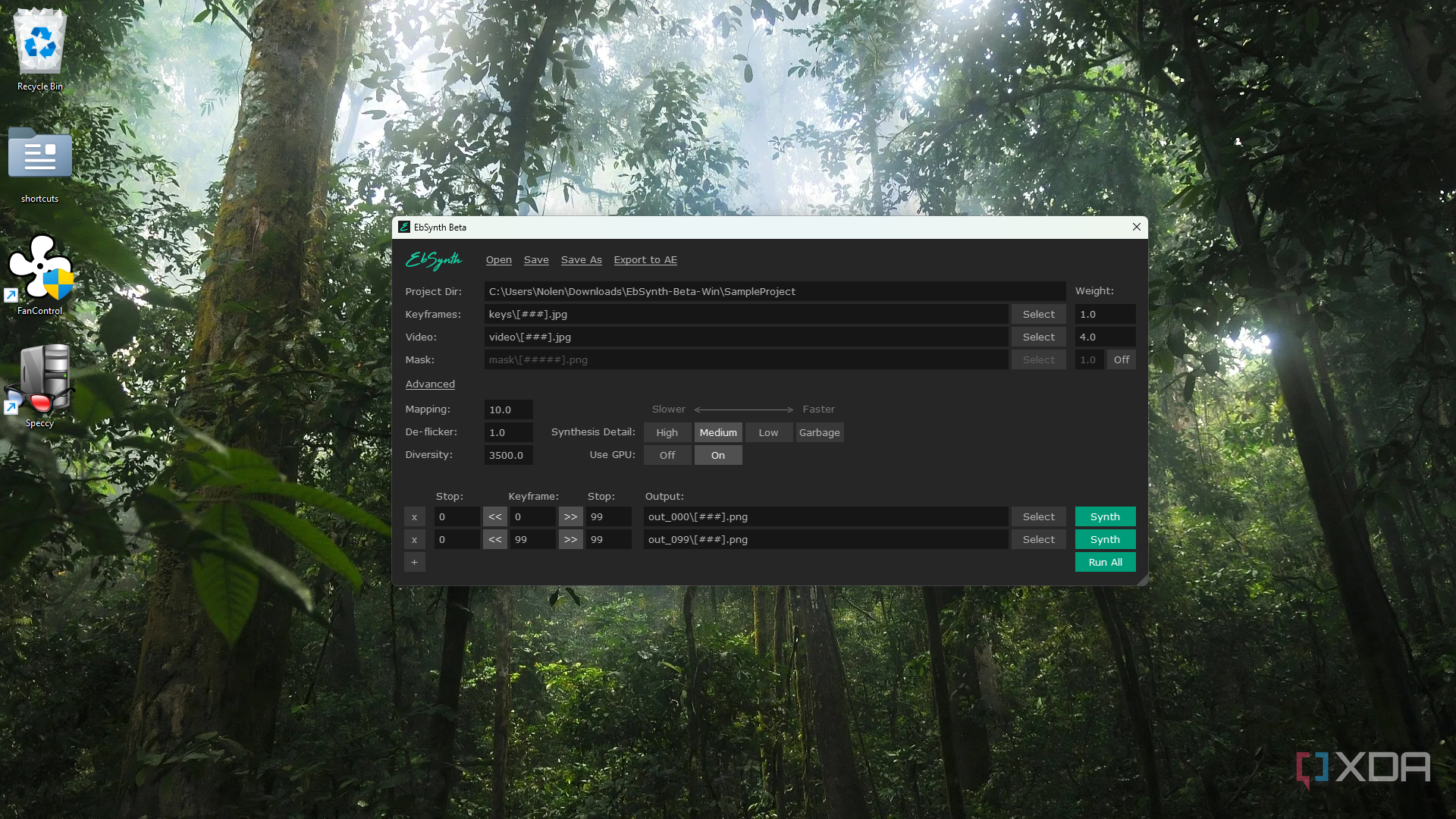Select output folder for out_099 row
The height and width of the screenshot is (819, 1456).
1039,540
